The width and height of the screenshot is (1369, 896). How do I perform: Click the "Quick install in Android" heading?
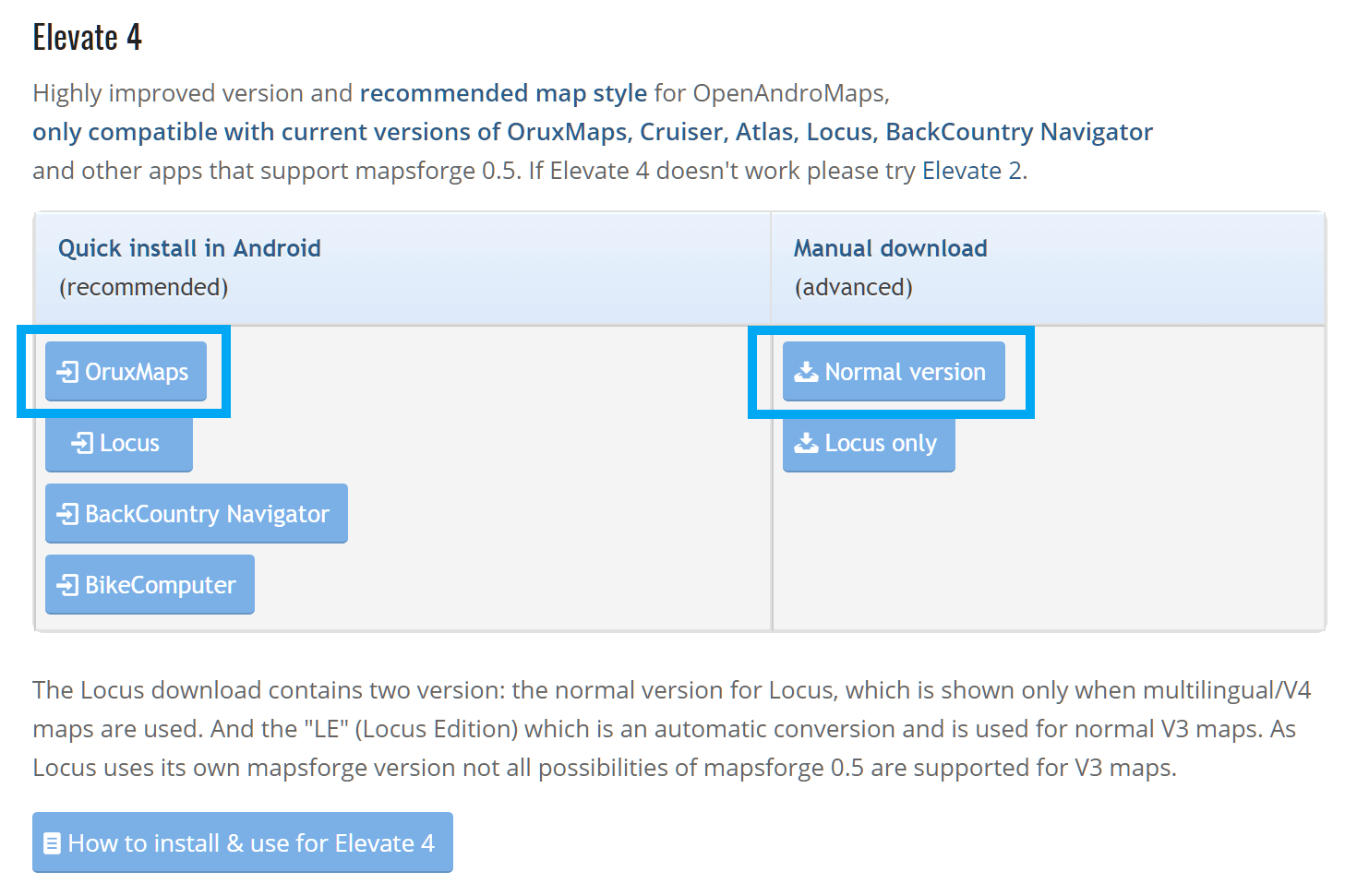[189, 248]
